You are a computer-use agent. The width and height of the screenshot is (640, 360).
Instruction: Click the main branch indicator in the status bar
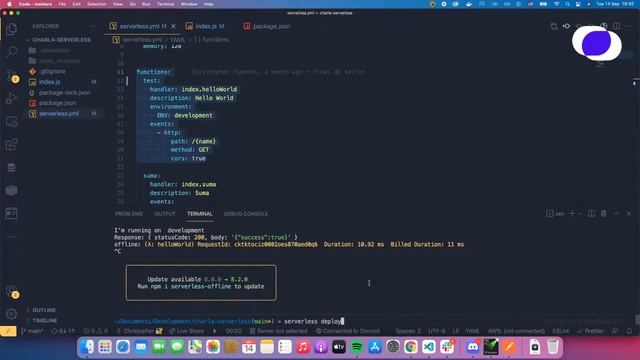(32, 331)
